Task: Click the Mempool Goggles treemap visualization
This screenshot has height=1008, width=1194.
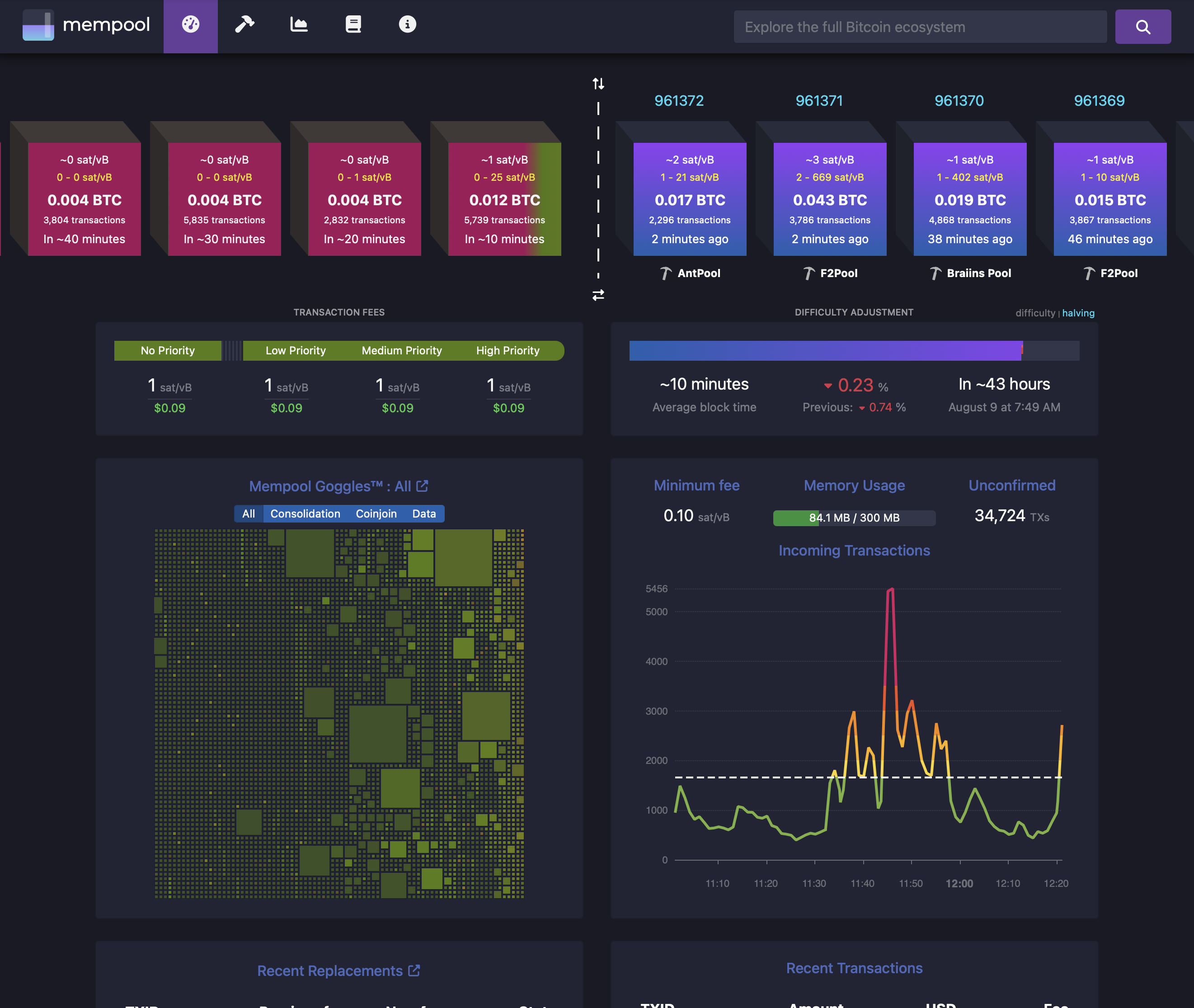Action: pos(339,713)
